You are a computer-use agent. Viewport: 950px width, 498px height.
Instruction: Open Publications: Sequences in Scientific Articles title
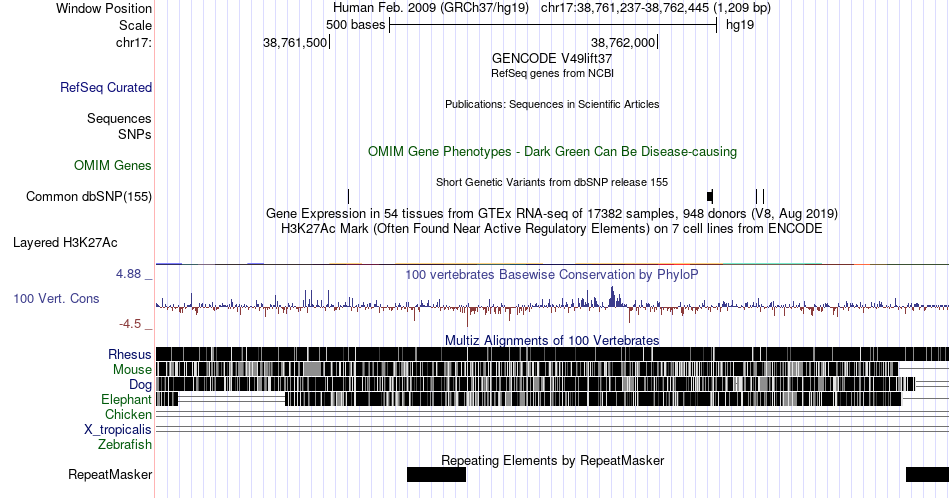(552, 104)
